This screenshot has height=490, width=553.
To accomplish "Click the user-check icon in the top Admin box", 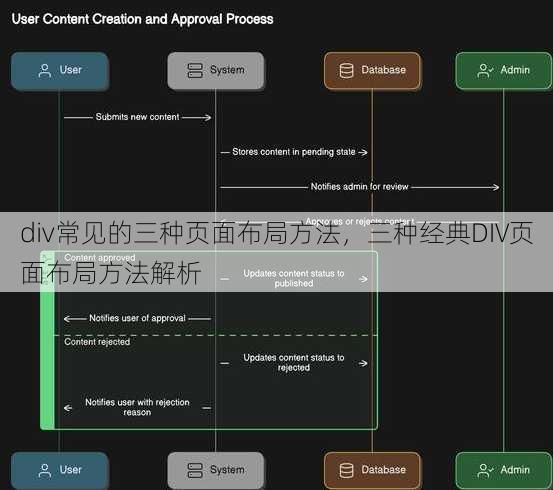I will [x=485, y=71].
